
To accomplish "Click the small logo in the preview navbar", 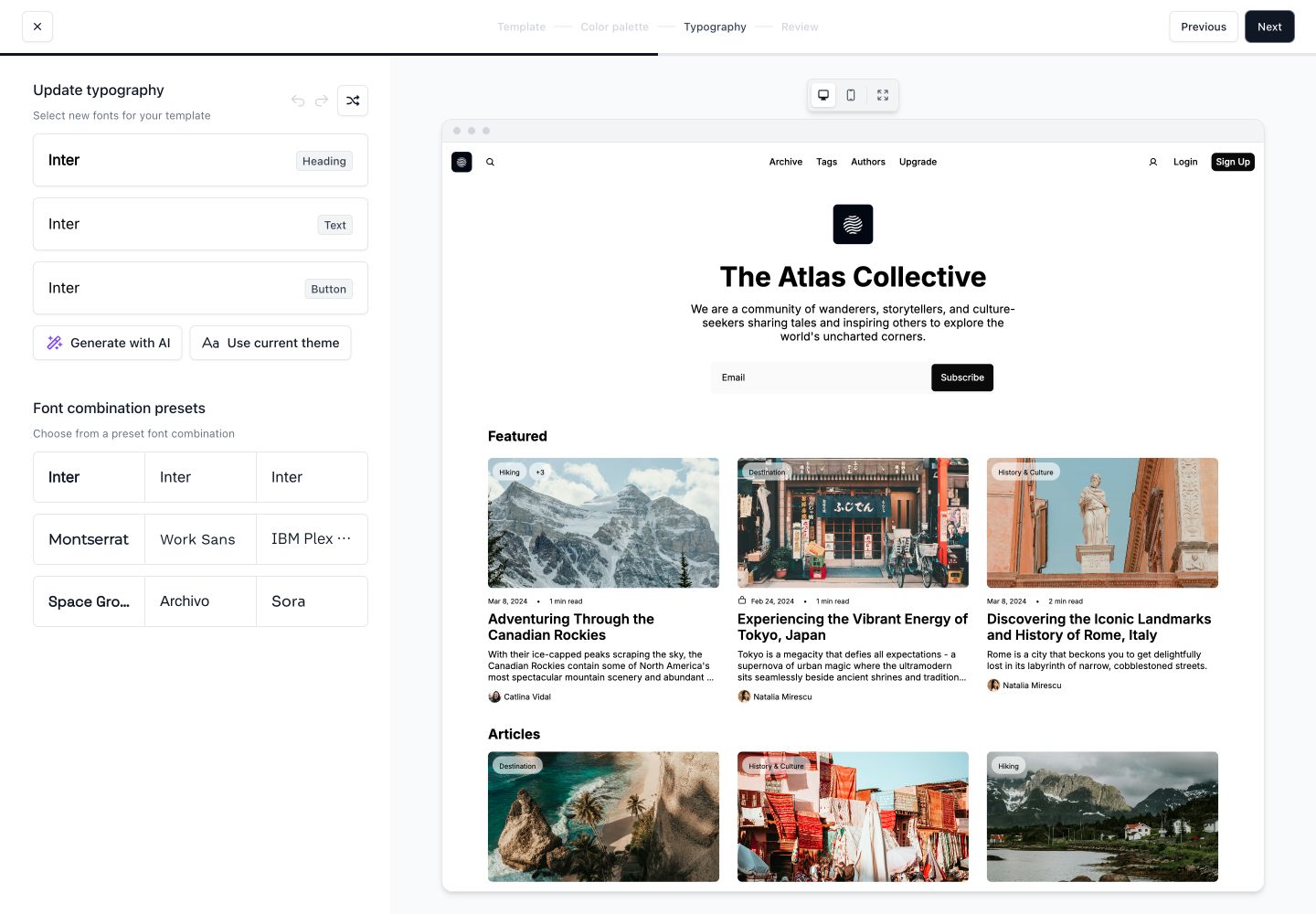I will (462, 162).
